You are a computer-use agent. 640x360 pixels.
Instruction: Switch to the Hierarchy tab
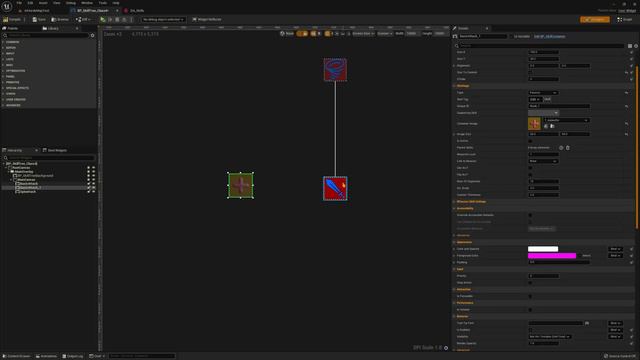coord(12,150)
